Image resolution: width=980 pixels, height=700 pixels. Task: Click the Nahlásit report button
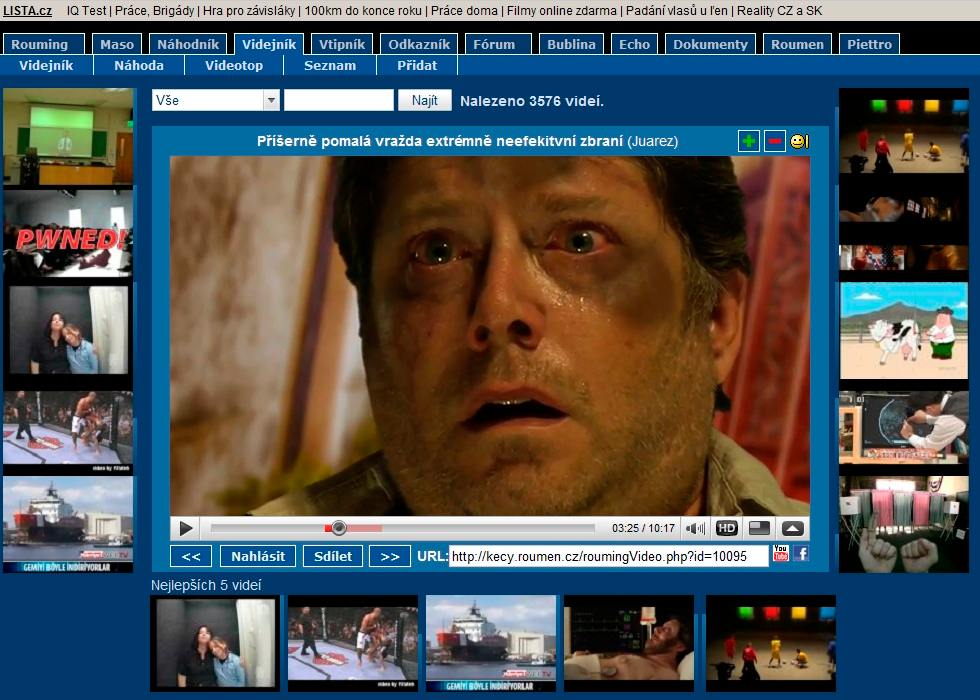point(258,556)
